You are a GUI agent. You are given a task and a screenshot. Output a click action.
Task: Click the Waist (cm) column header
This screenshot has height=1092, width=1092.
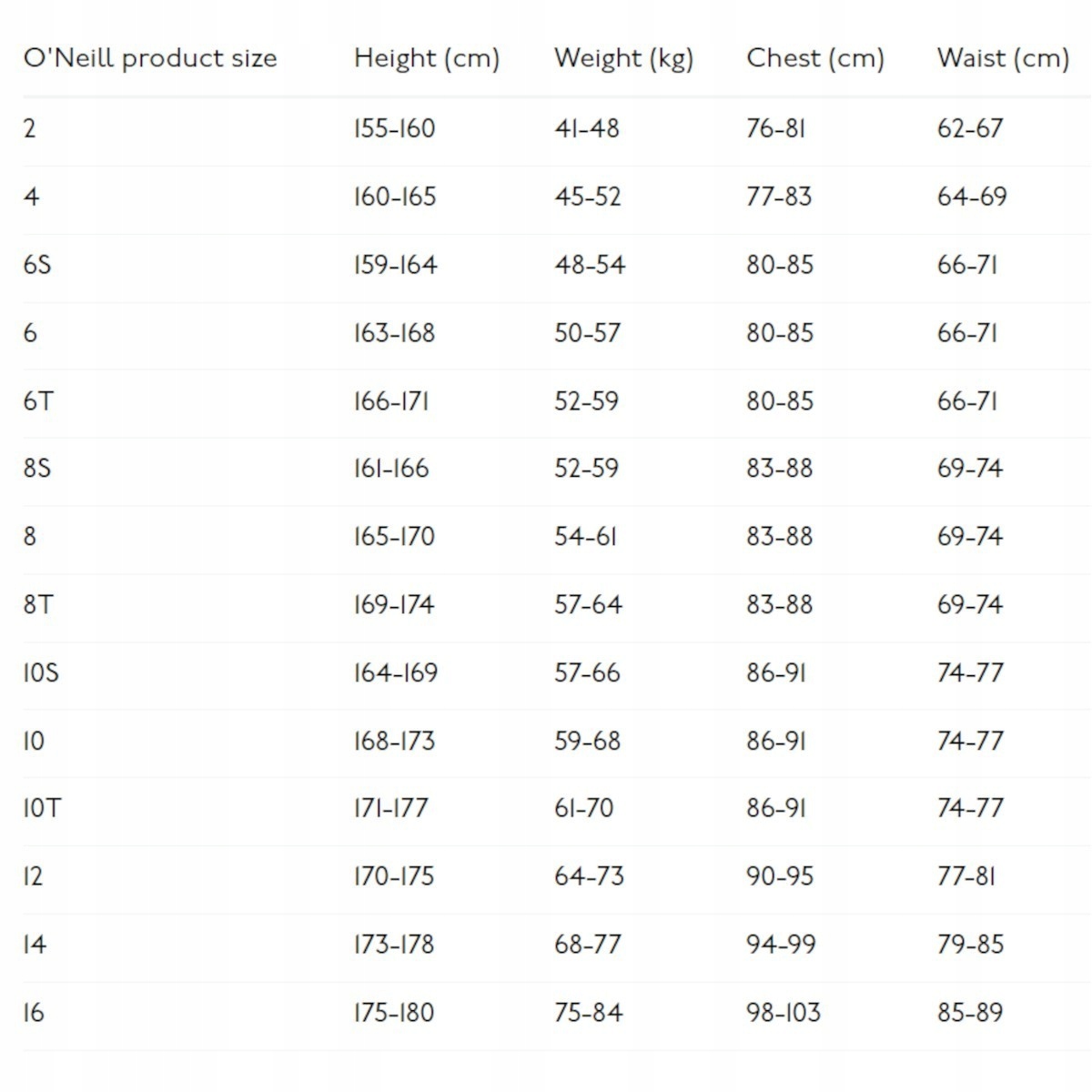click(x=1003, y=58)
